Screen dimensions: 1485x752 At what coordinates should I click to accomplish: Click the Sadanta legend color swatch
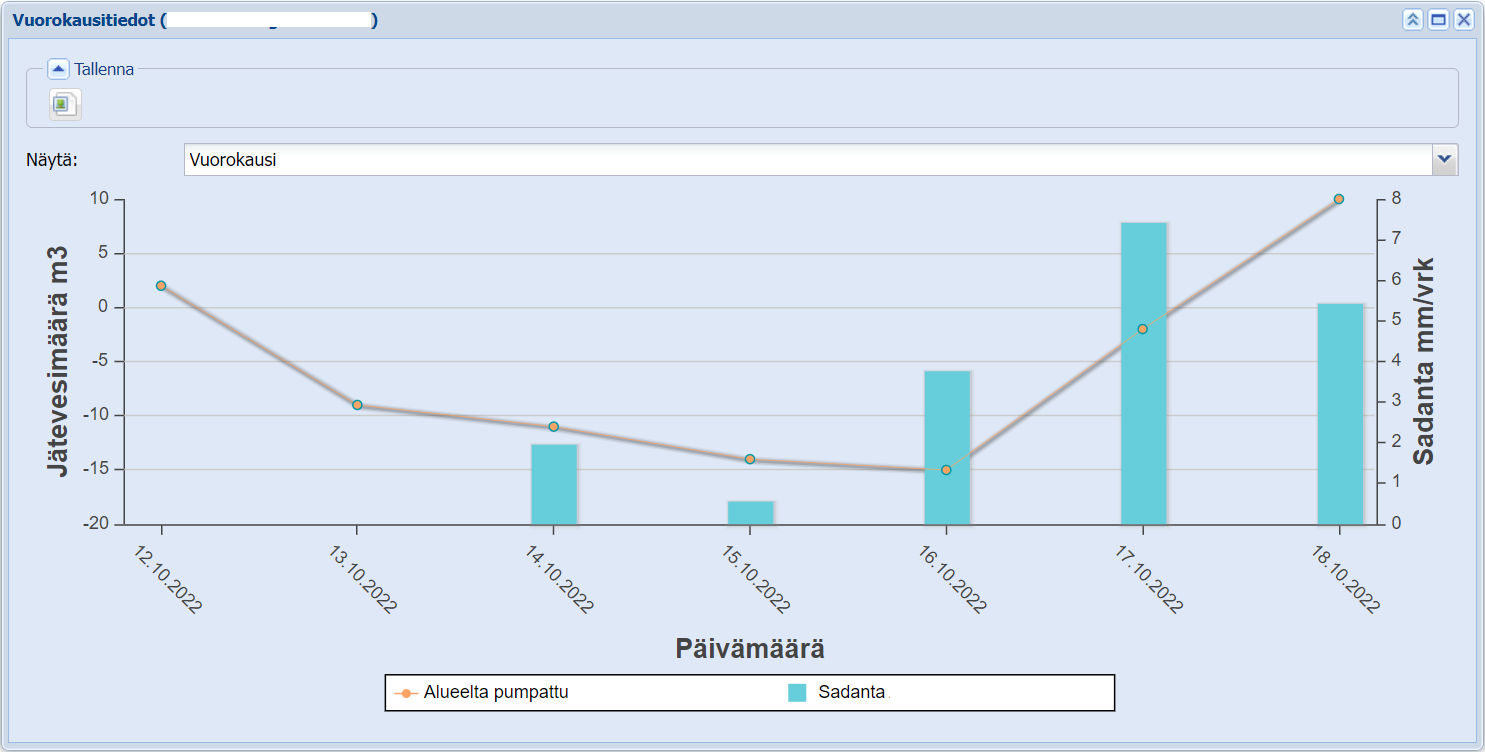click(797, 693)
